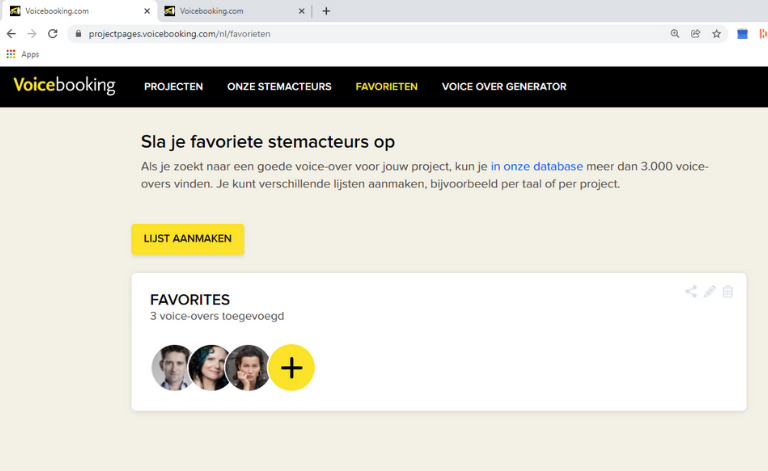This screenshot has width=768, height=471.
Task: View site info via the padlock icon
Action: pos(78,34)
